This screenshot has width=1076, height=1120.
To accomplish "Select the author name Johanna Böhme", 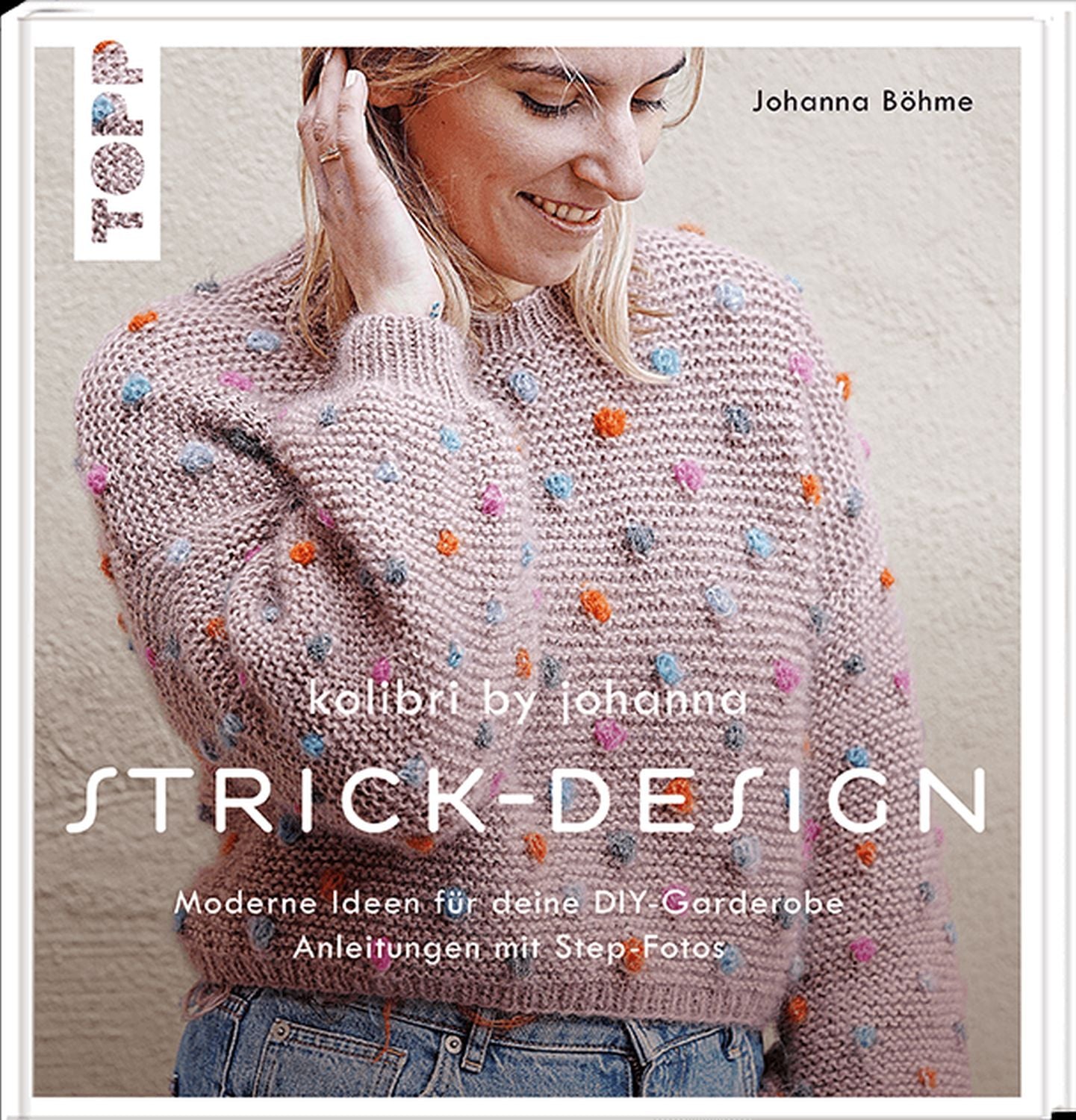I will [862, 102].
